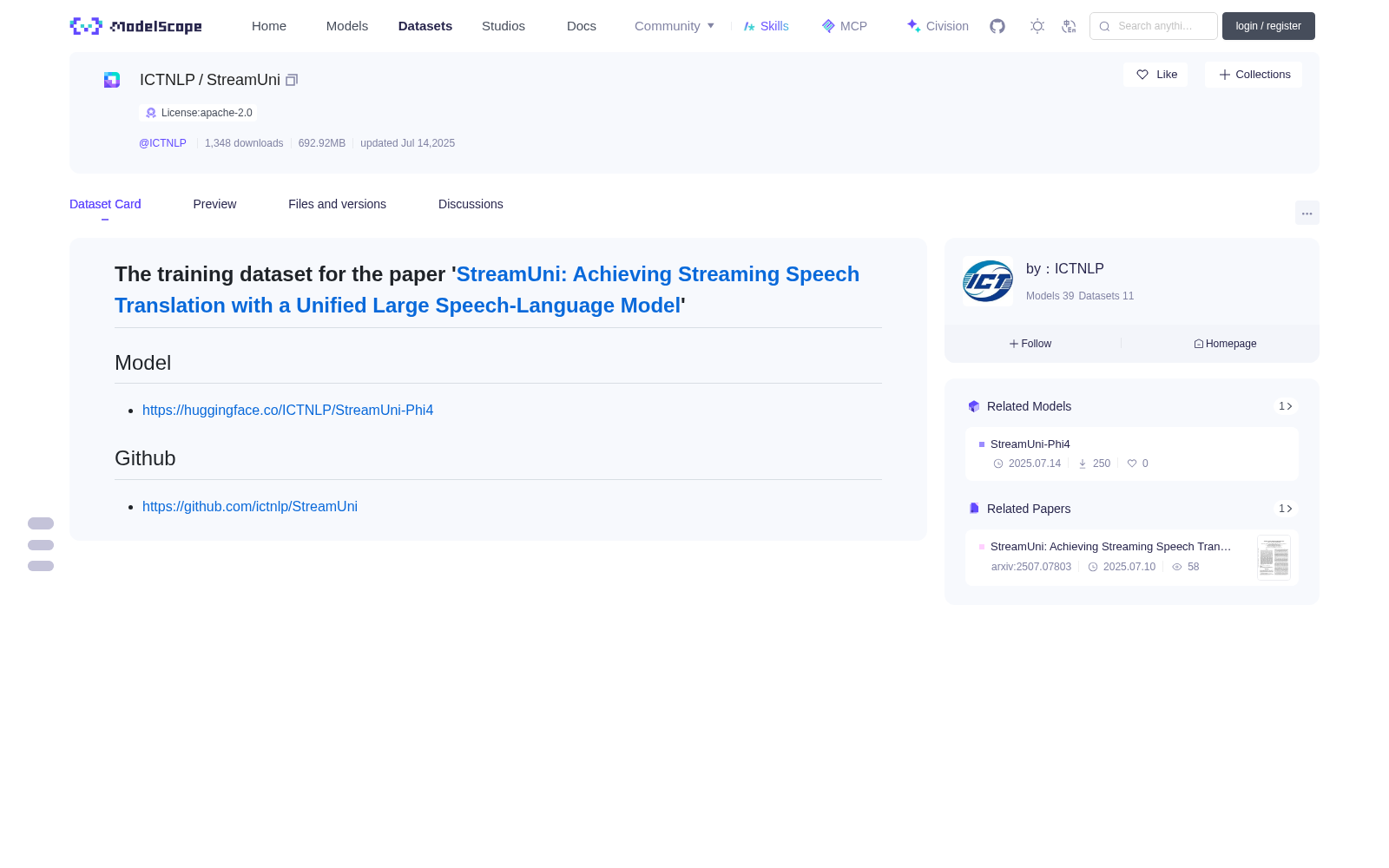Click the 'Model' section heading

point(143,363)
